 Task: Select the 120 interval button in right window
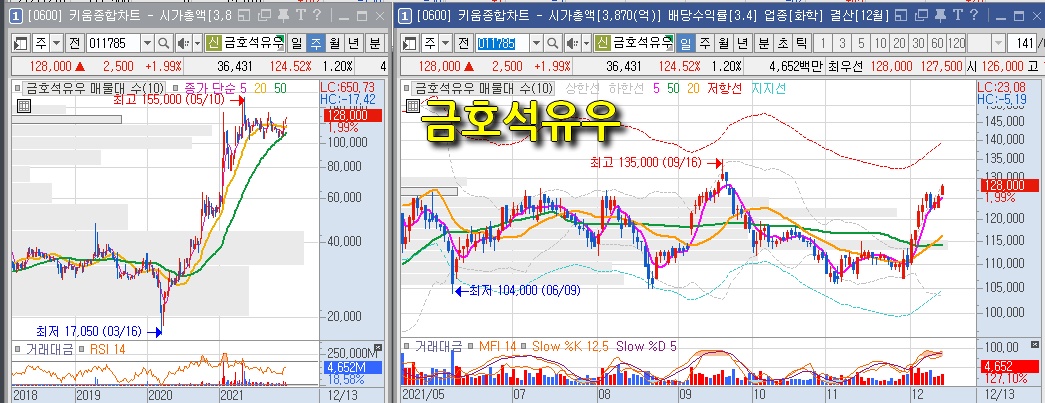956,44
